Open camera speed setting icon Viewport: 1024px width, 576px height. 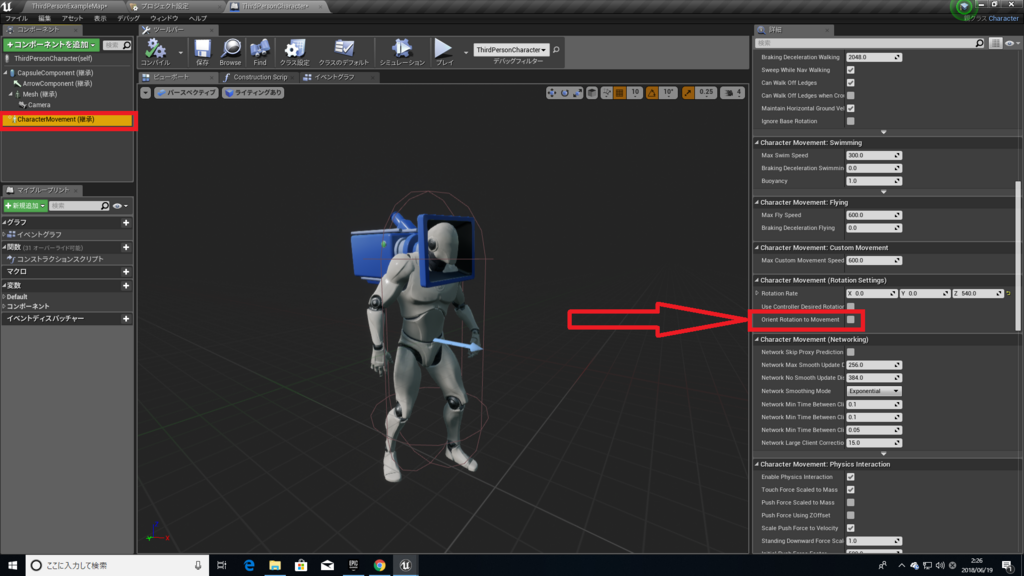click(x=732, y=93)
